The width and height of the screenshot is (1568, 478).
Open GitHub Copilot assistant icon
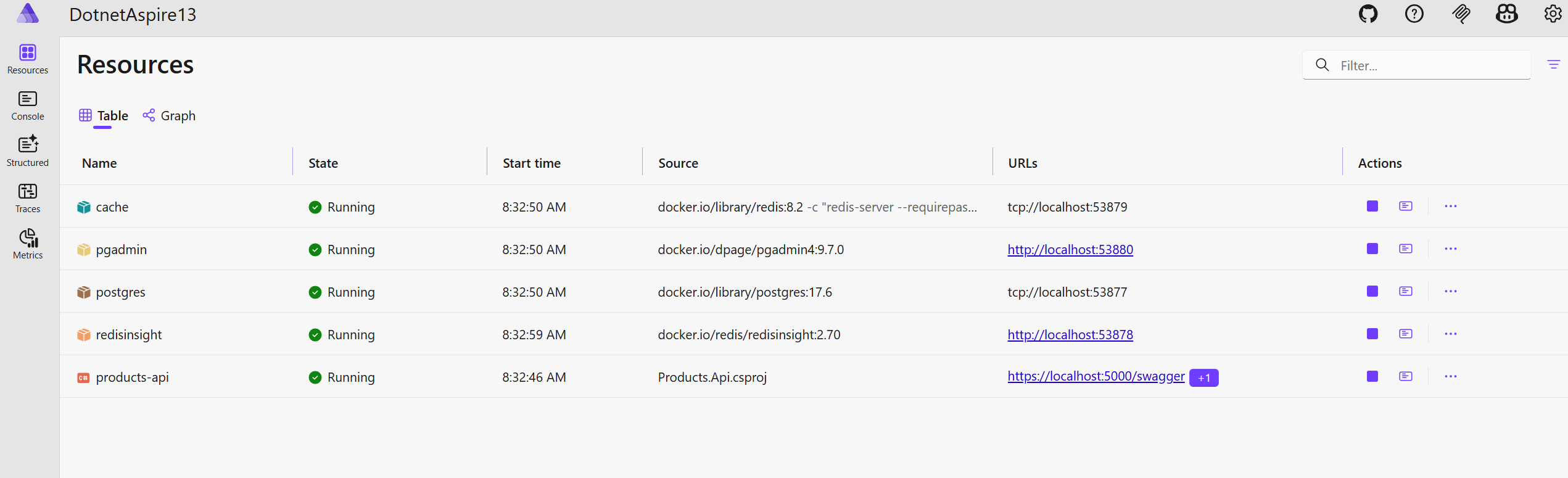[1506, 14]
